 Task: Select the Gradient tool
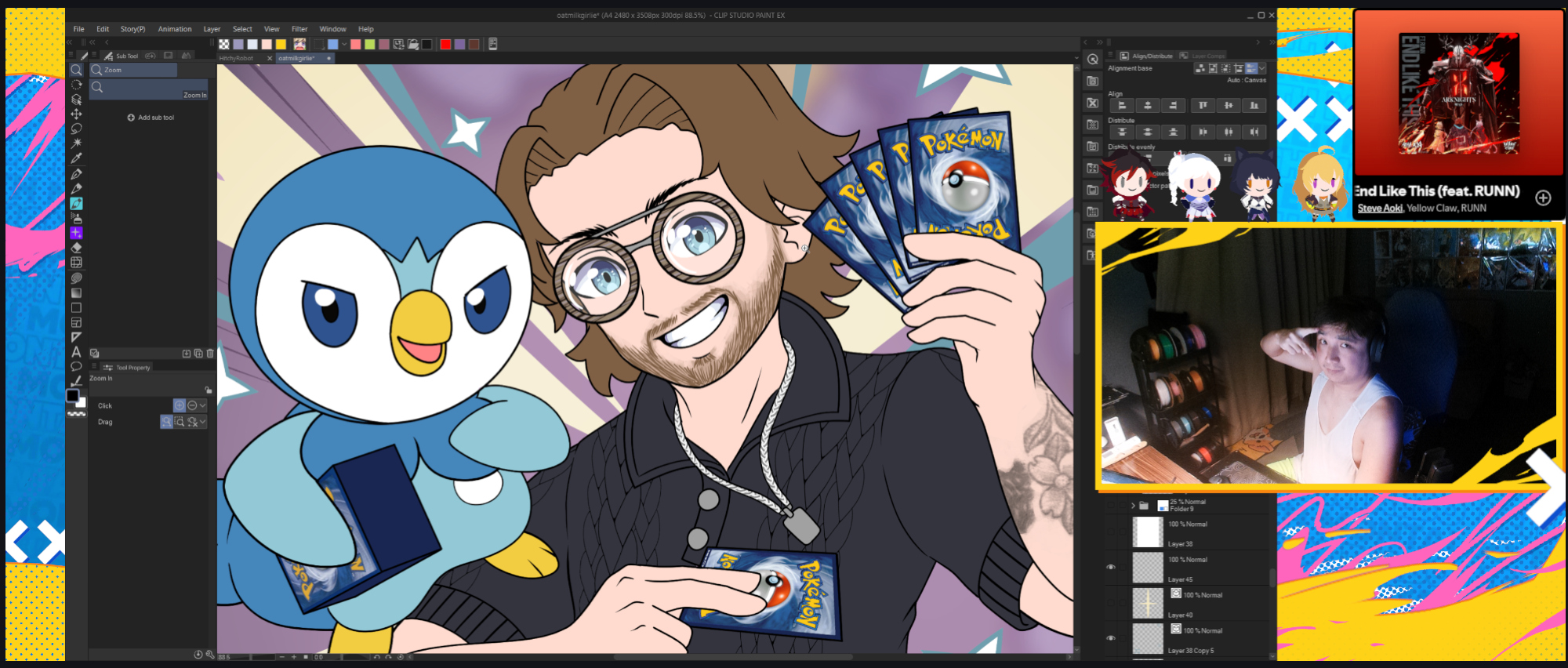click(76, 292)
